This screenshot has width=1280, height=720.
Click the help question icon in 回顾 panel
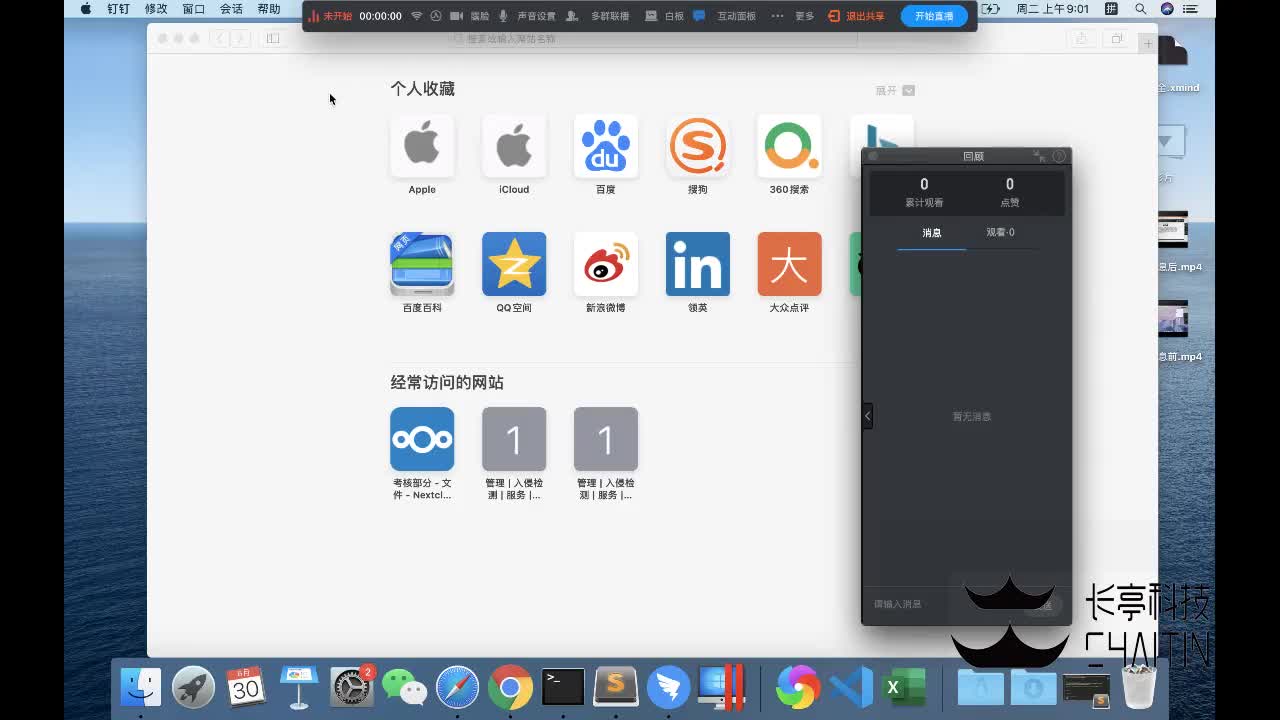pyautogui.click(x=1059, y=156)
